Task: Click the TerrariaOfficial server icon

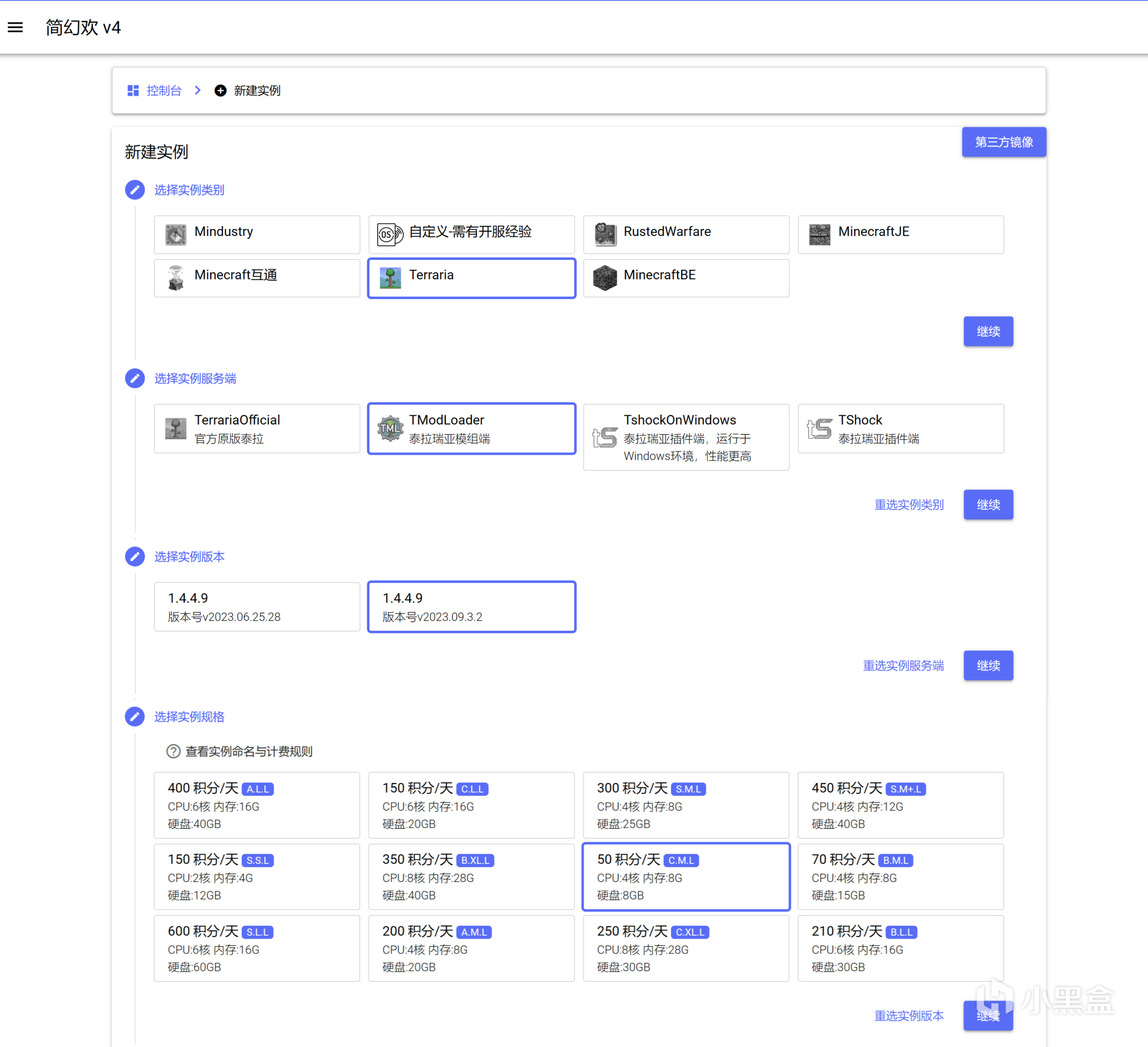Action: click(175, 428)
